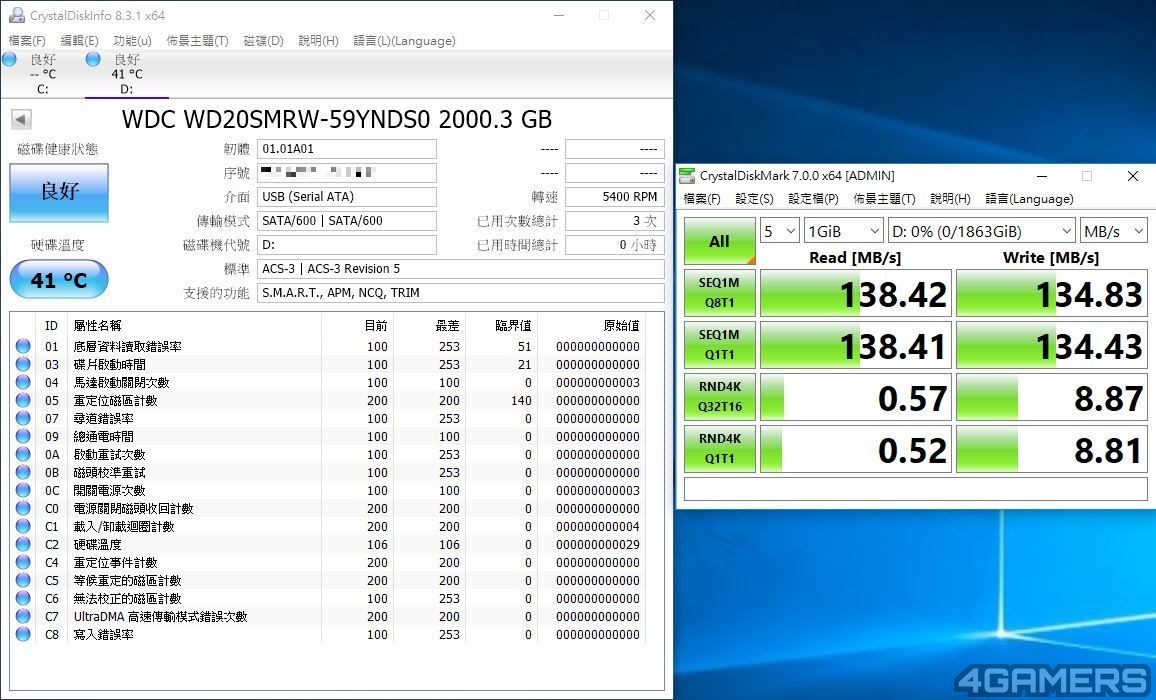Click status orb for attribute 05 row

[x=23, y=401]
